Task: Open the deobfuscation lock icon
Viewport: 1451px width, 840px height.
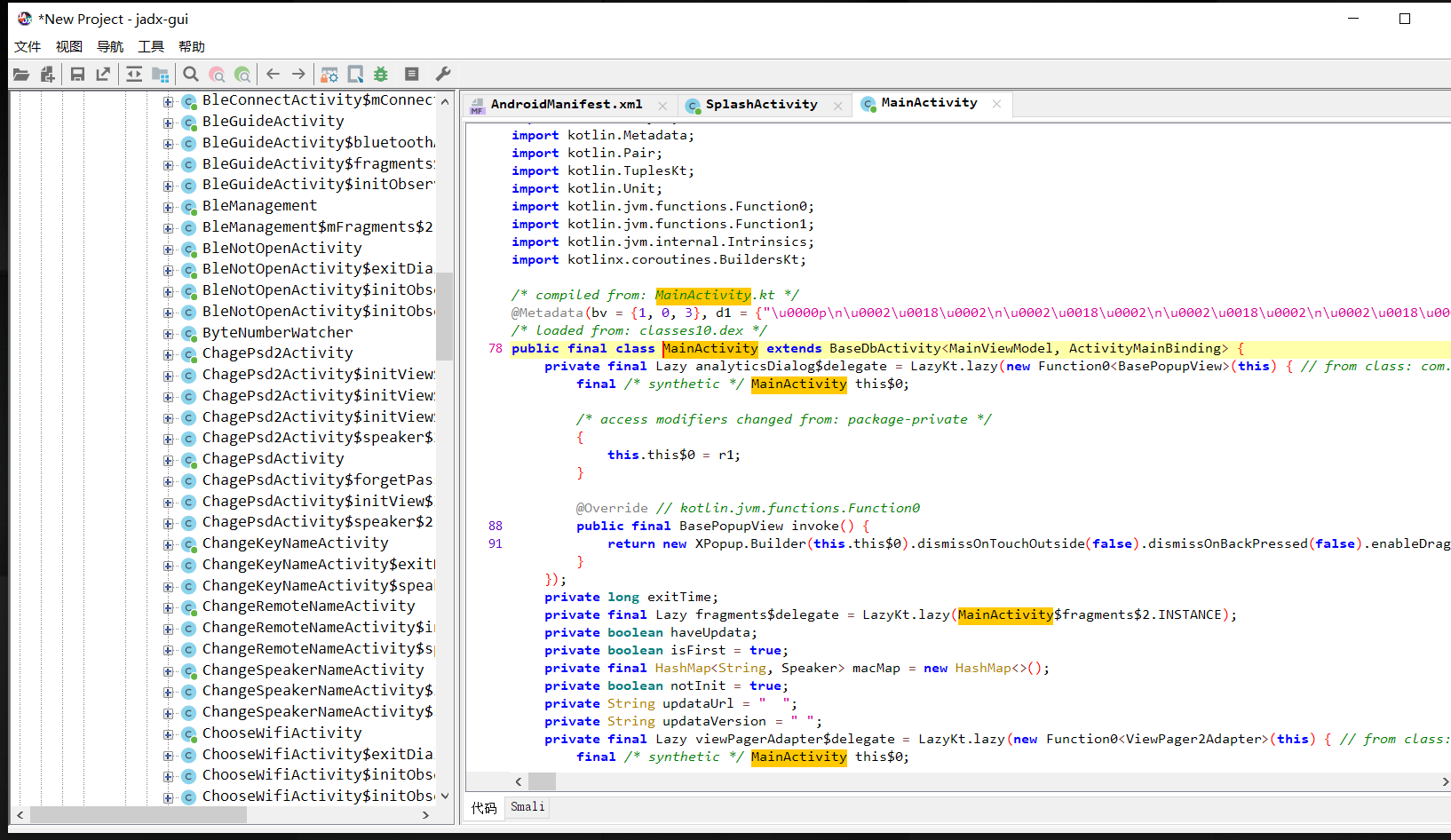Action: [x=329, y=74]
